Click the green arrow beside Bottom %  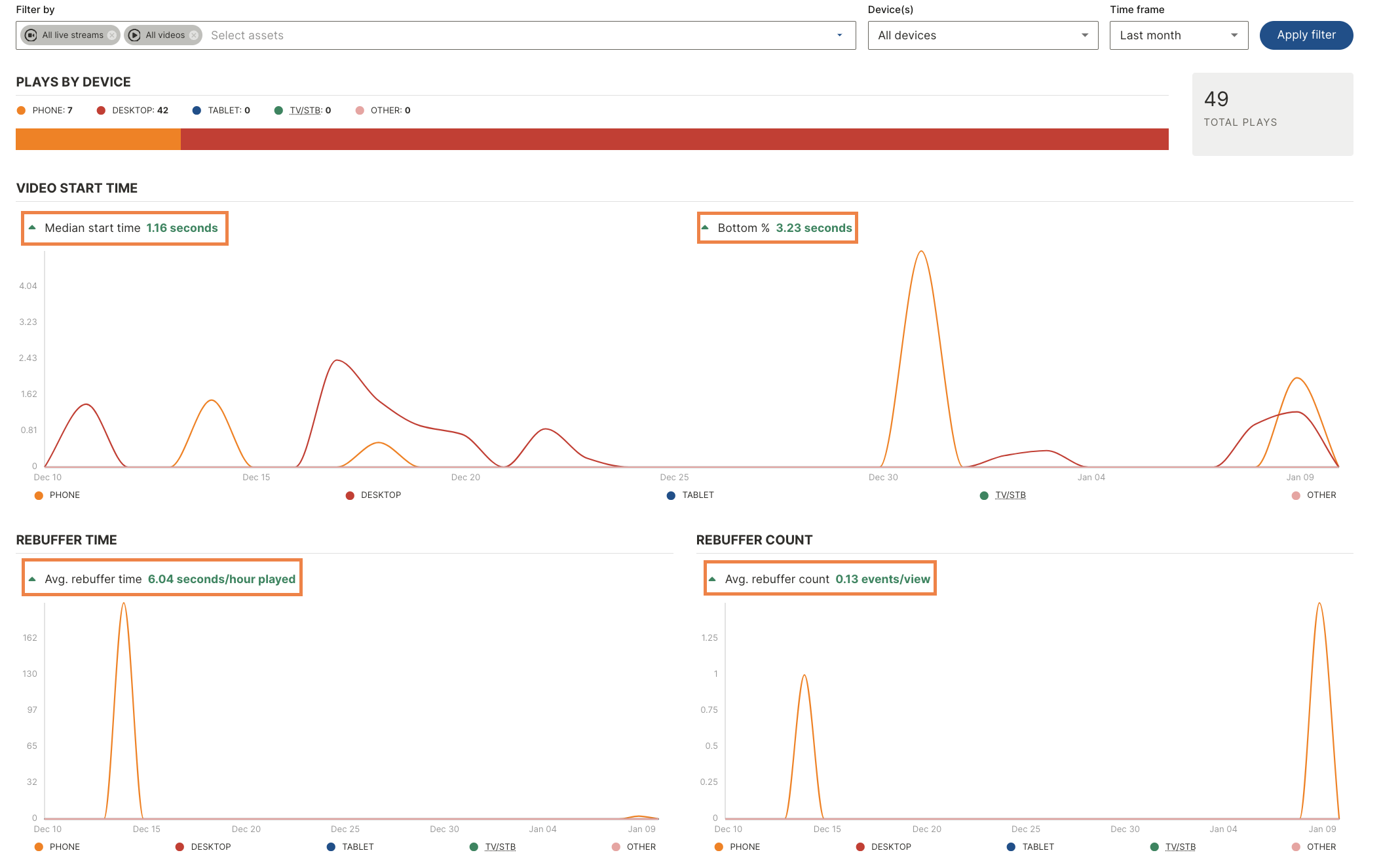coord(705,227)
